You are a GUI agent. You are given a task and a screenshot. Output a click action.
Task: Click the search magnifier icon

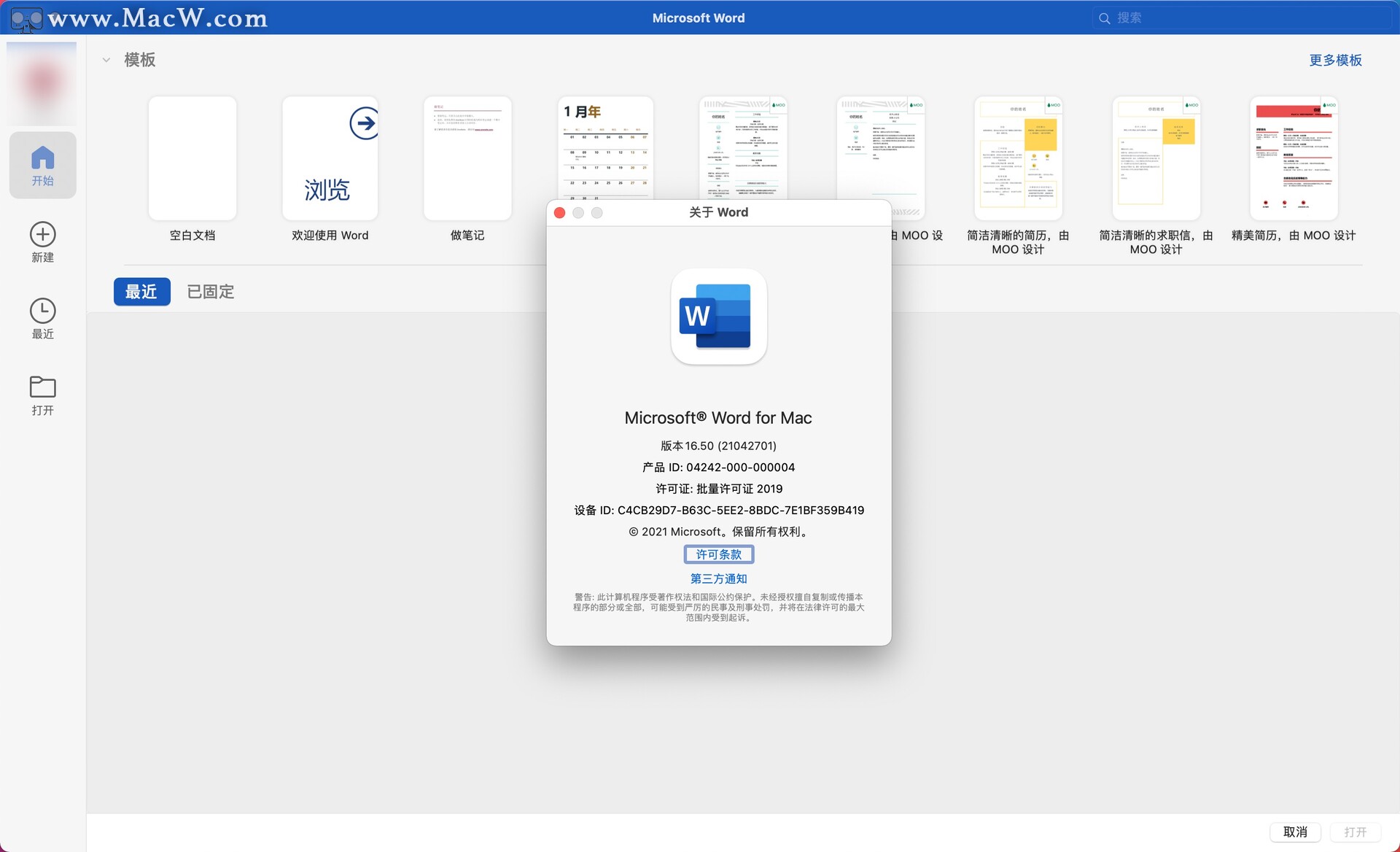pyautogui.click(x=1105, y=18)
